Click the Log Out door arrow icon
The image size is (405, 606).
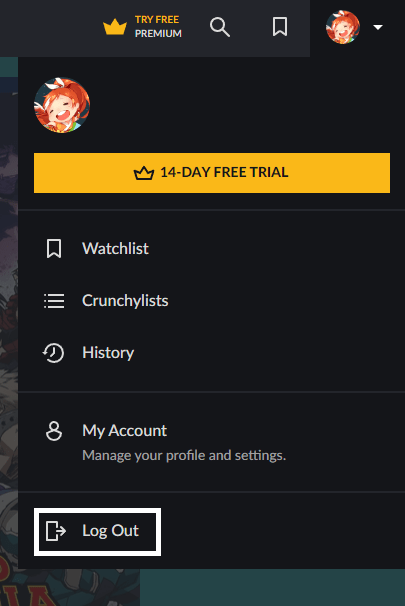tap(56, 531)
